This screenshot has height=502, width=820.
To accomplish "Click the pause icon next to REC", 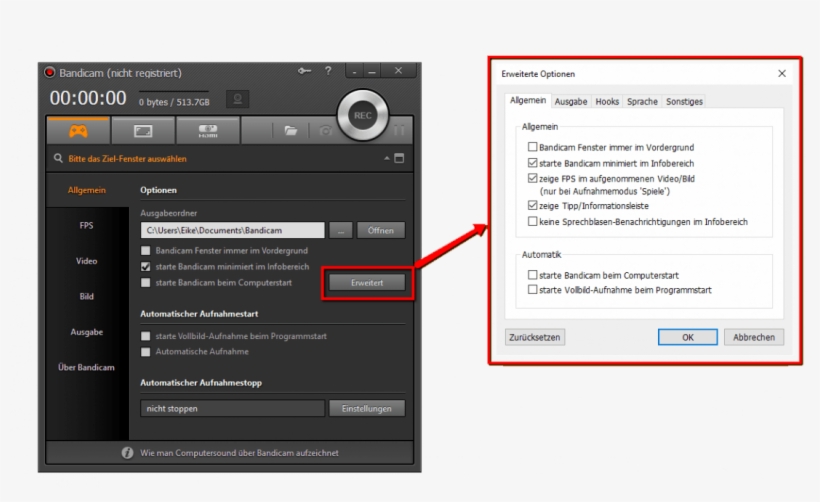I will tap(399, 131).
